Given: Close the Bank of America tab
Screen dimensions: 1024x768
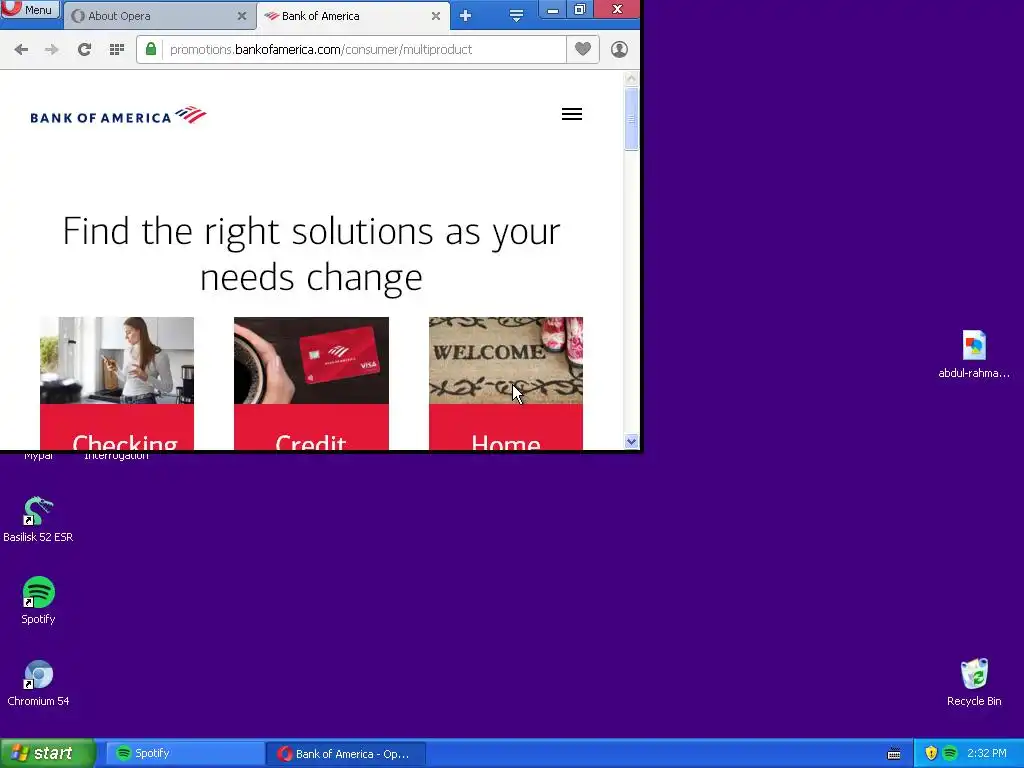Looking at the screenshot, I should pos(436,16).
